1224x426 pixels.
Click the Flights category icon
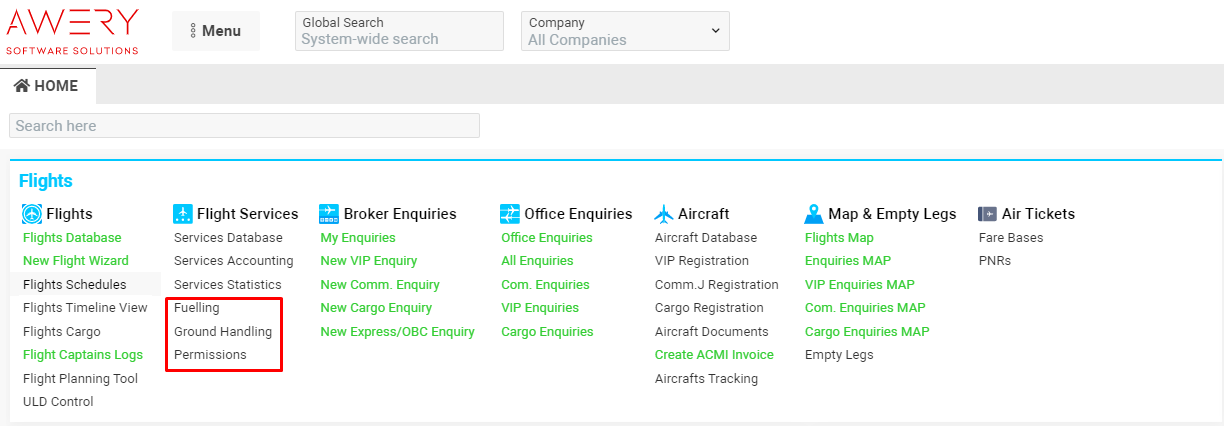pyautogui.click(x=32, y=214)
